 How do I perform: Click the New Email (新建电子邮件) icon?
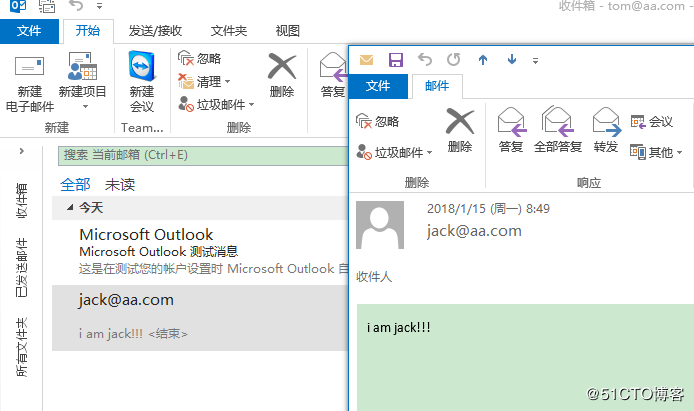click(30, 70)
